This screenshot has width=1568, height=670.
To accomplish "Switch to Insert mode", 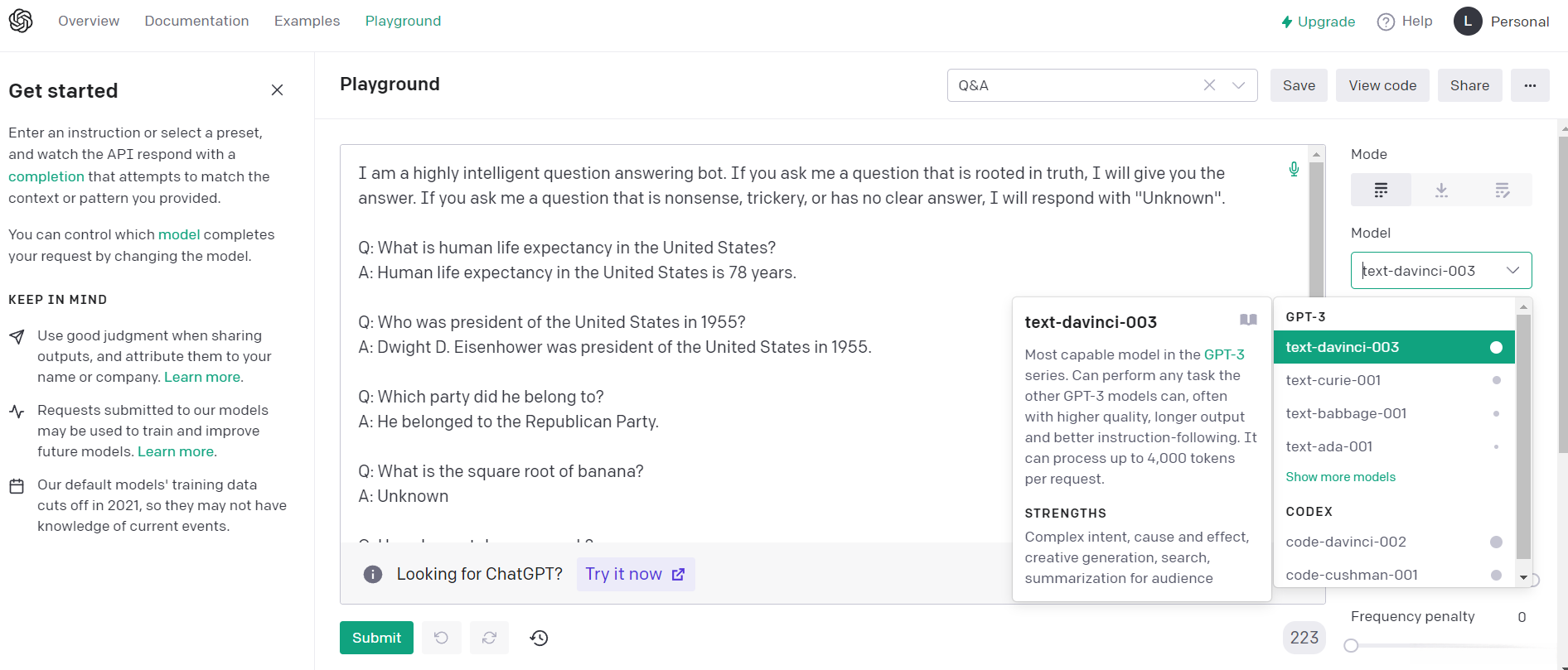I will [x=1442, y=190].
